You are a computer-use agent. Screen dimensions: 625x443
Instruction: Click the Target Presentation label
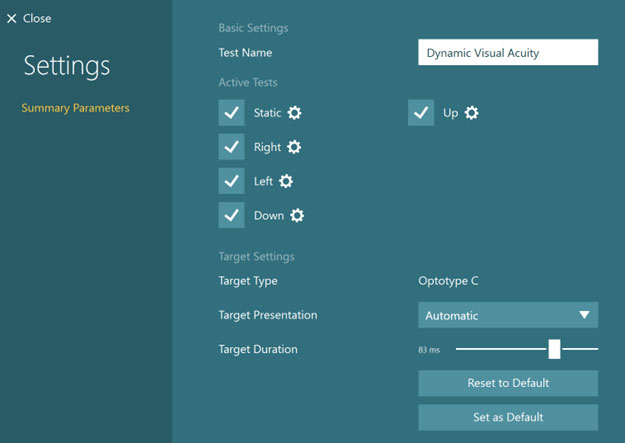(x=268, y=315)
